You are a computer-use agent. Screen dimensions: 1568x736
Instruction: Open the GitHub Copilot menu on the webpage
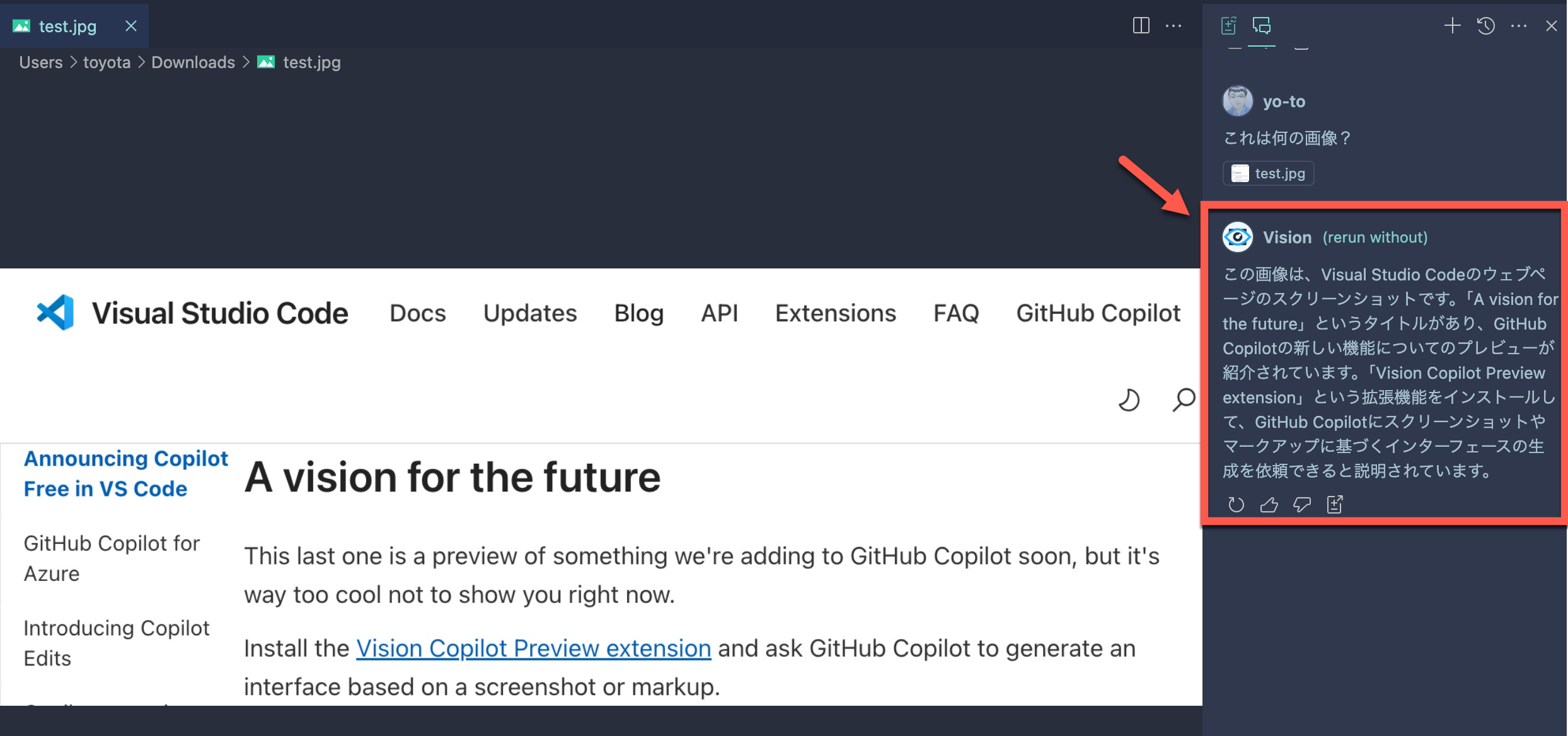(x=1098, y=313)
